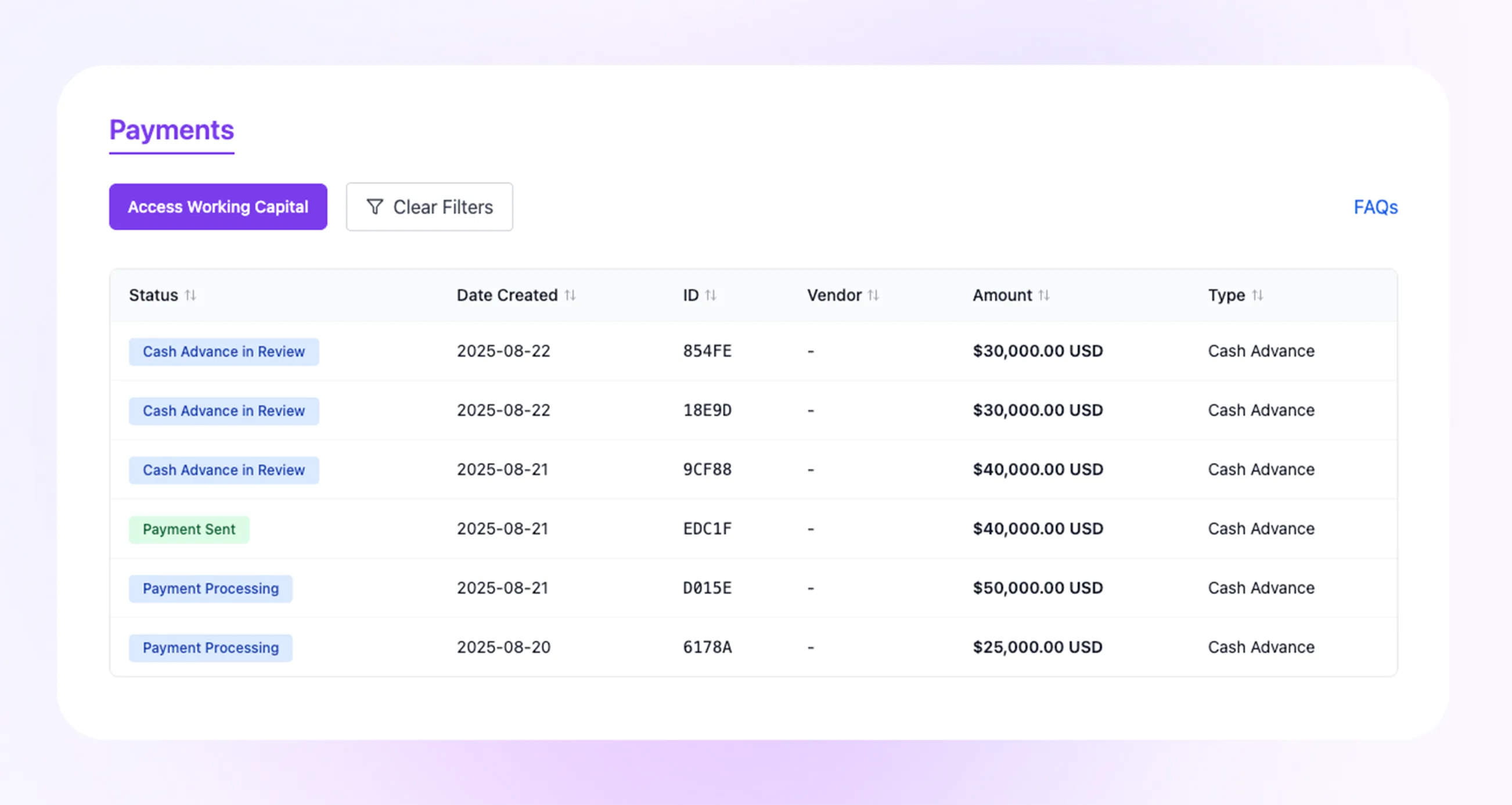Open the Payments tab
The height and width of the screenshot is (805, 1512).
(x=171, y=130)
